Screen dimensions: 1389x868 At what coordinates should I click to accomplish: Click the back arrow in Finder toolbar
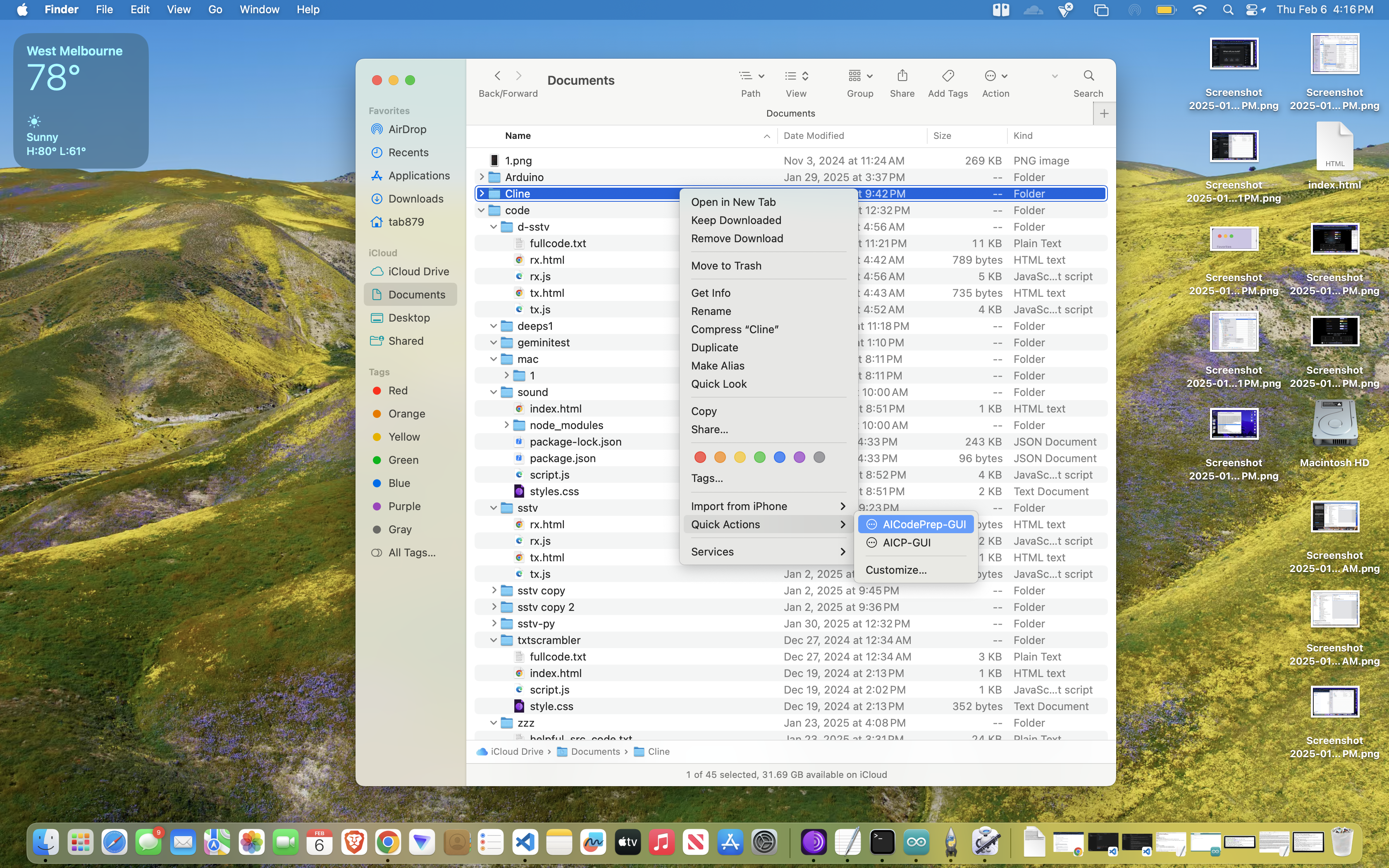point(498,76)
